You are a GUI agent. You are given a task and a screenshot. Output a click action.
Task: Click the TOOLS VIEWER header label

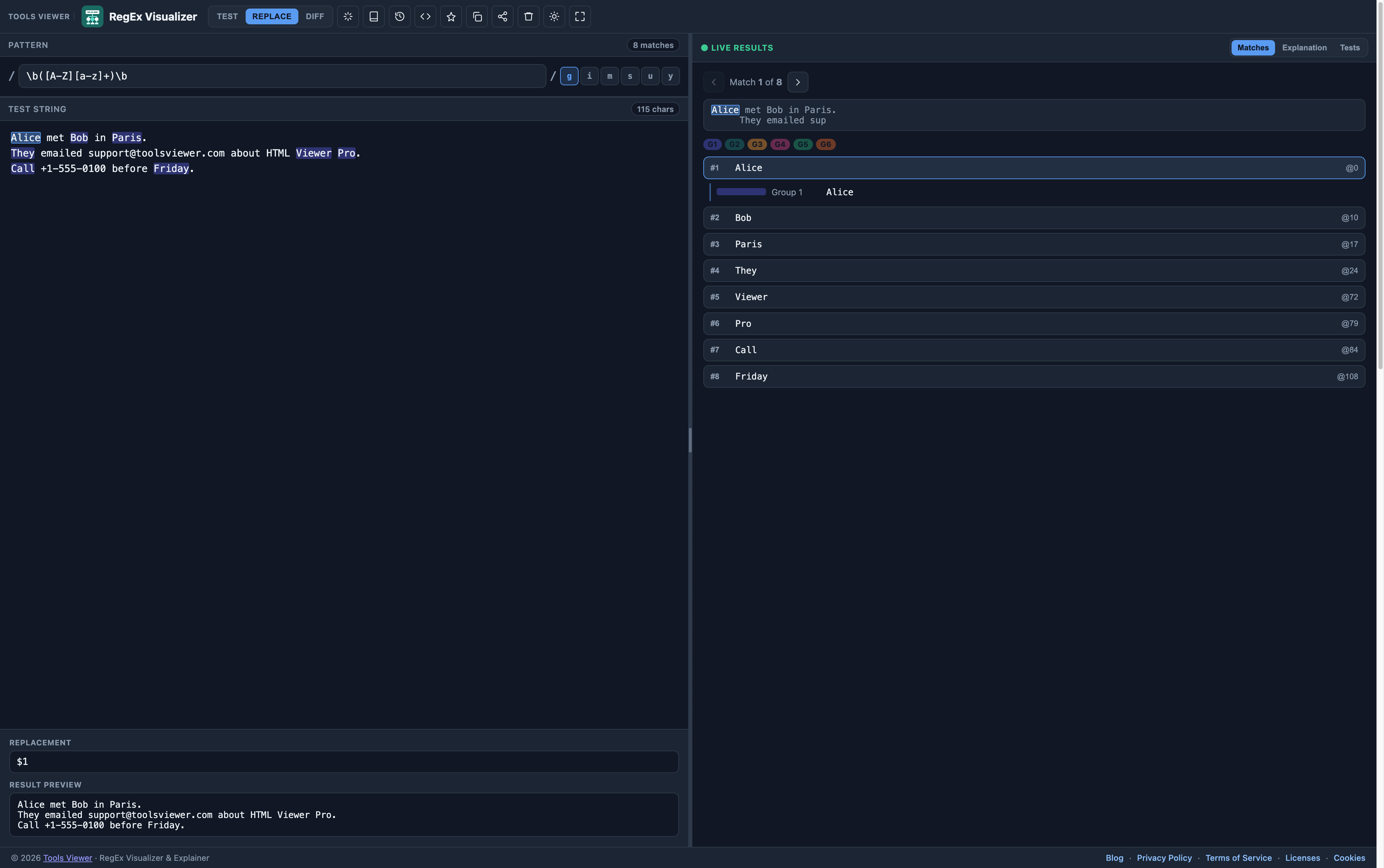pos(39,17)
